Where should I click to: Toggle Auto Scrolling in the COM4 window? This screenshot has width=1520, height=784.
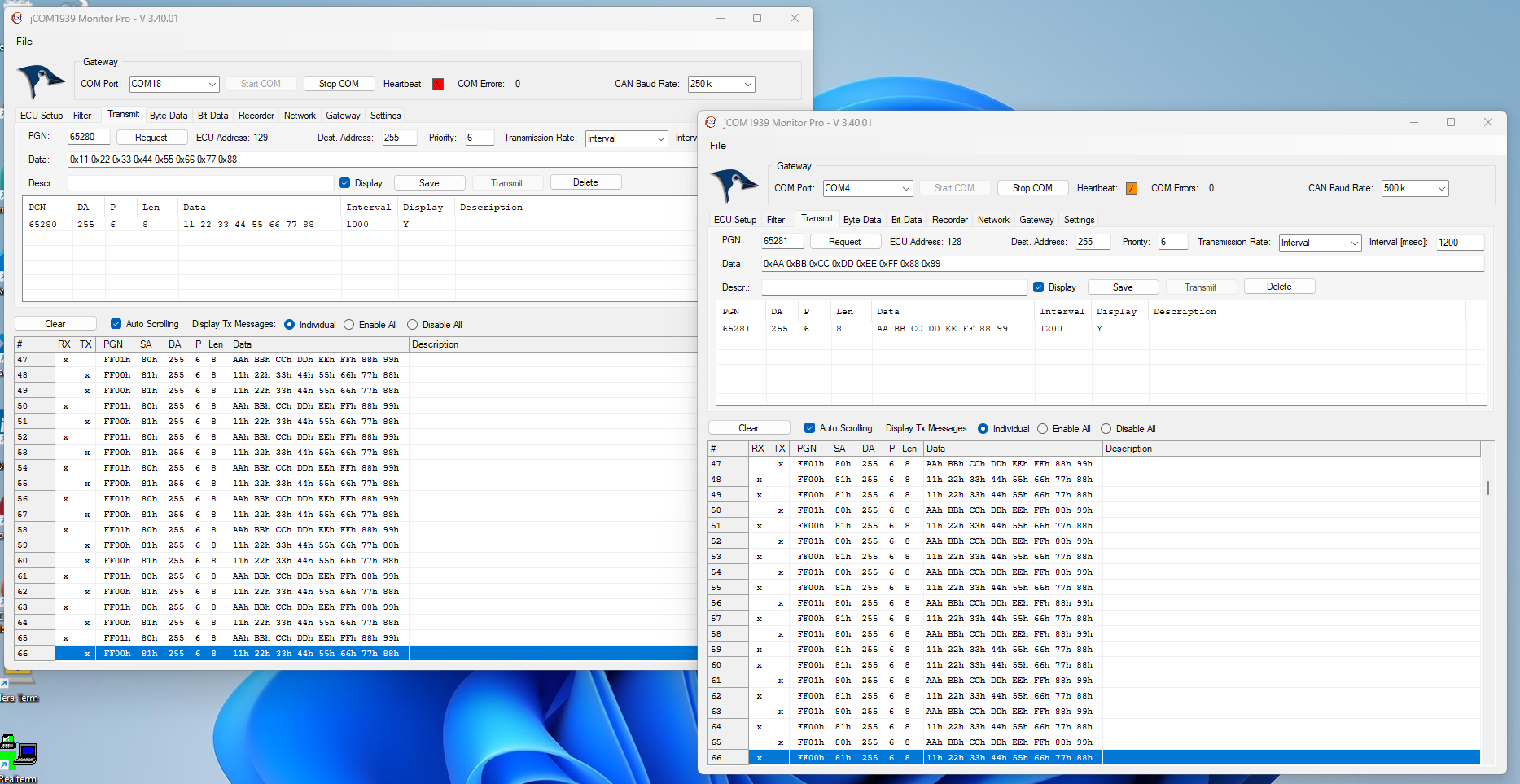809,428
